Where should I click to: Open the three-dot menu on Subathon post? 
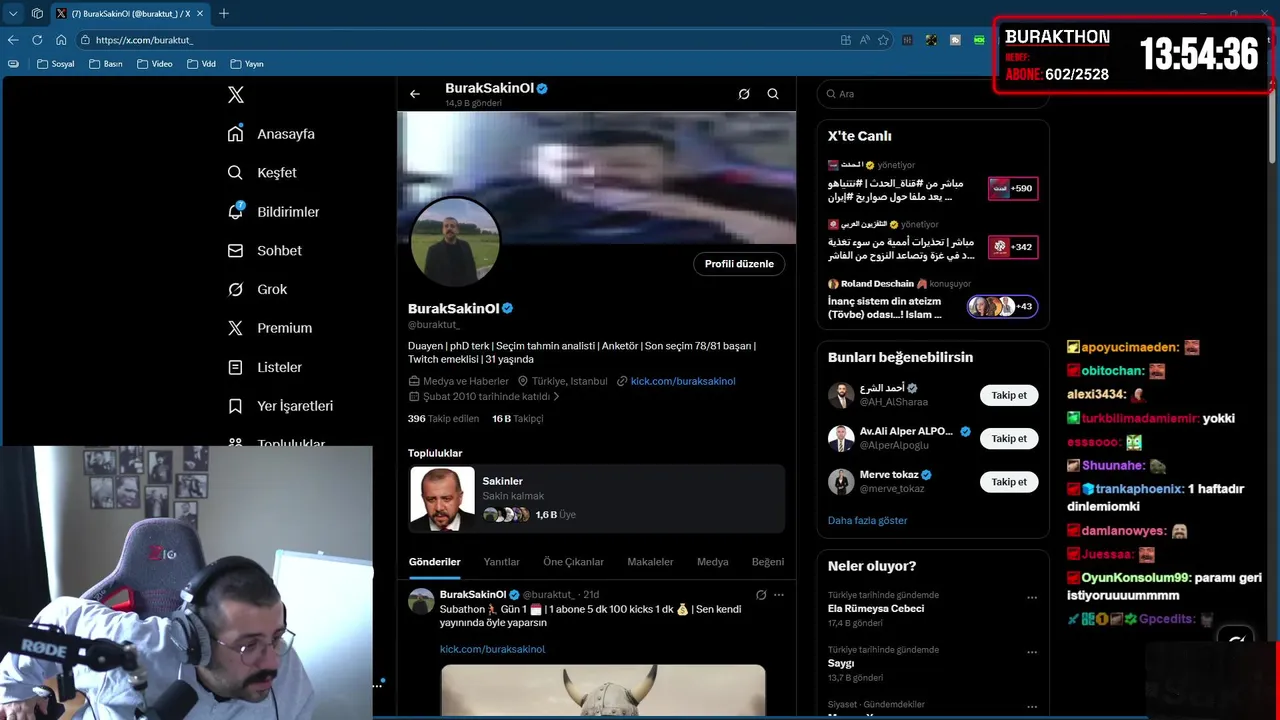click(779, 595)
